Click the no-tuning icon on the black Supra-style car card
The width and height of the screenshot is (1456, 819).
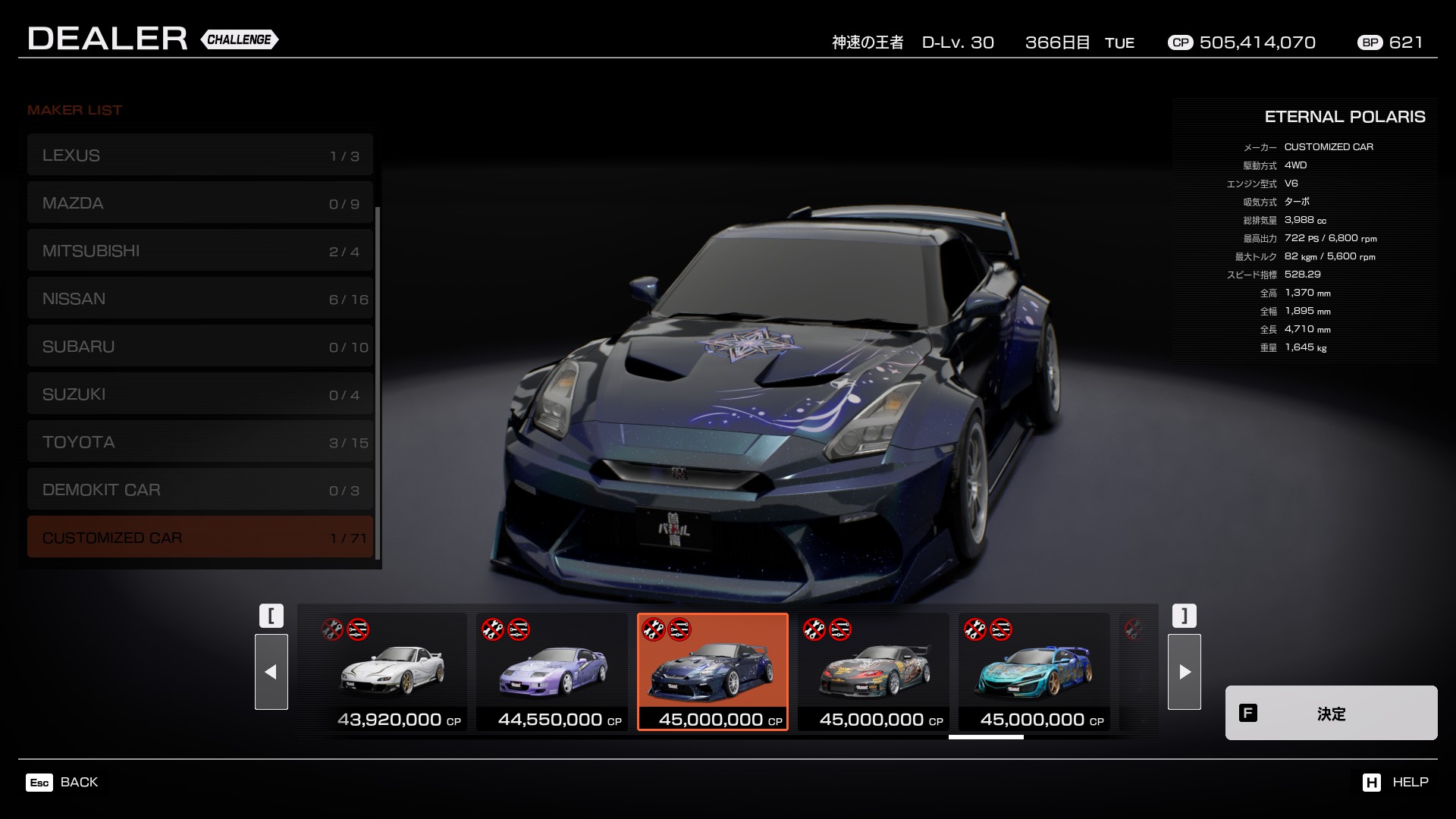[814, 629]
